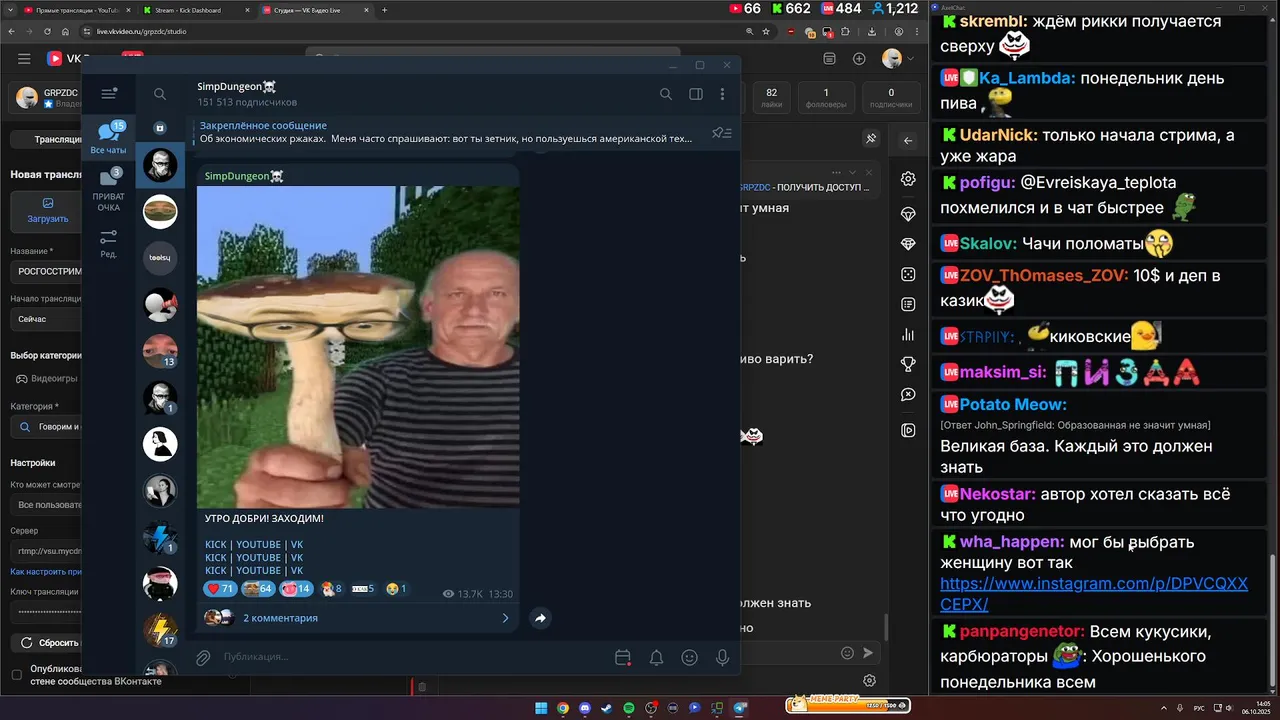This screenshot has height=720, width=1280.
Task: Open the trophy icon in VK sidebar
Action: click(x=908, y=364)
